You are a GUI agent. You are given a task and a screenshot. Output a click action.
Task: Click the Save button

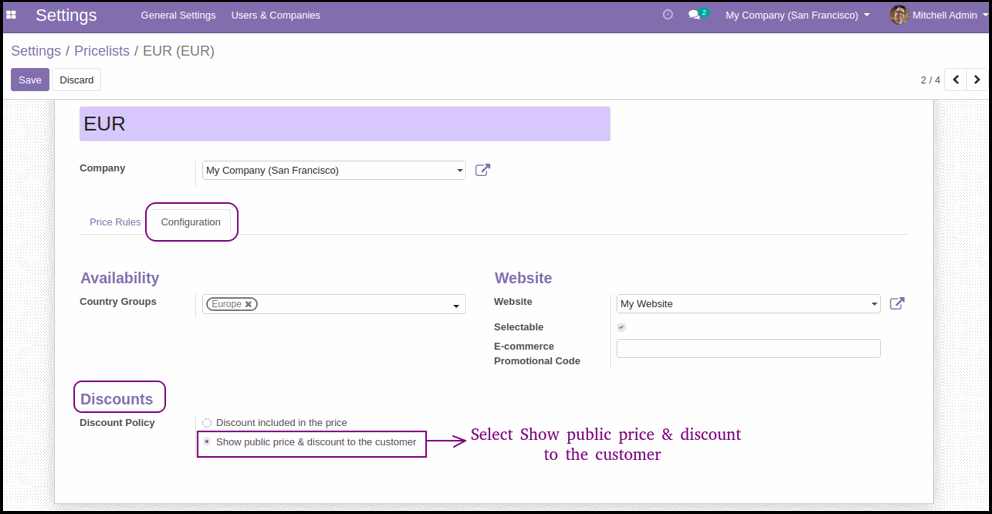pyautogui.click(x=30, y=80)
